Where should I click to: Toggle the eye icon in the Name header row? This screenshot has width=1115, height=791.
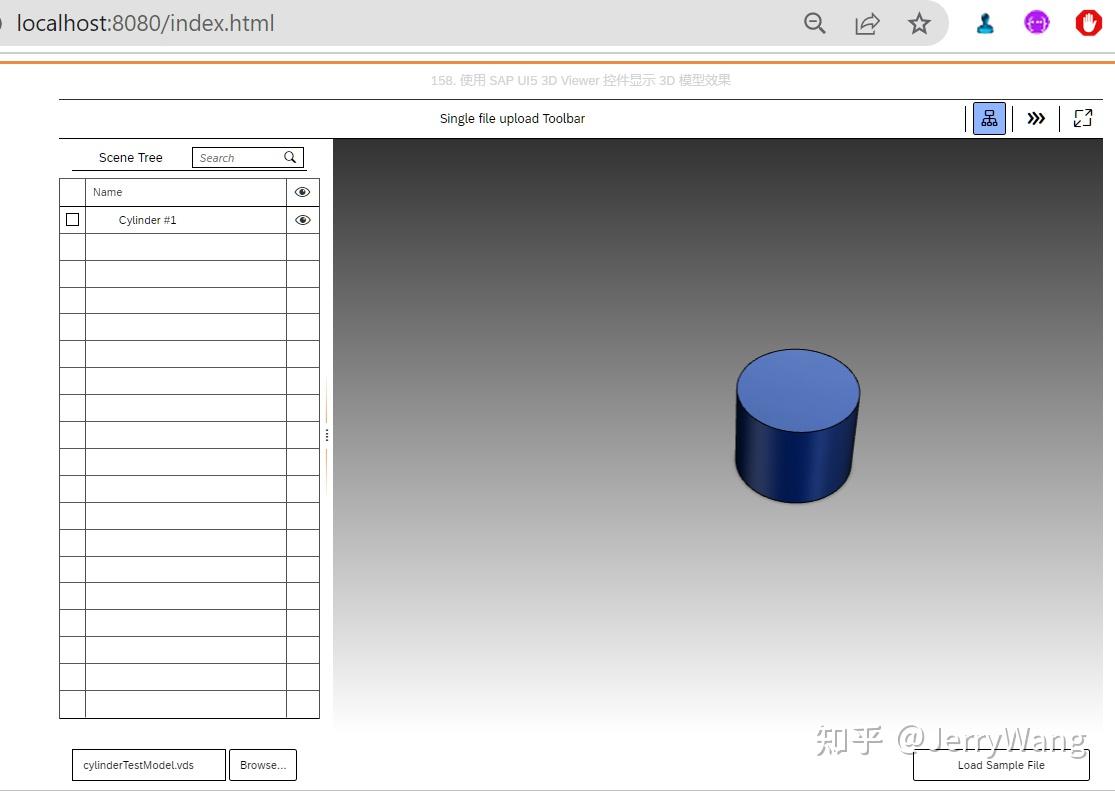[x=302, y=191]
